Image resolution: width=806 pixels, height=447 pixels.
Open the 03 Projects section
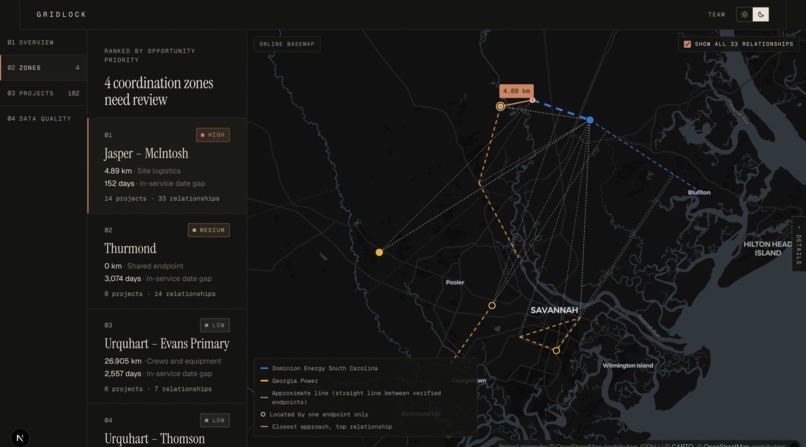[44, 93]
